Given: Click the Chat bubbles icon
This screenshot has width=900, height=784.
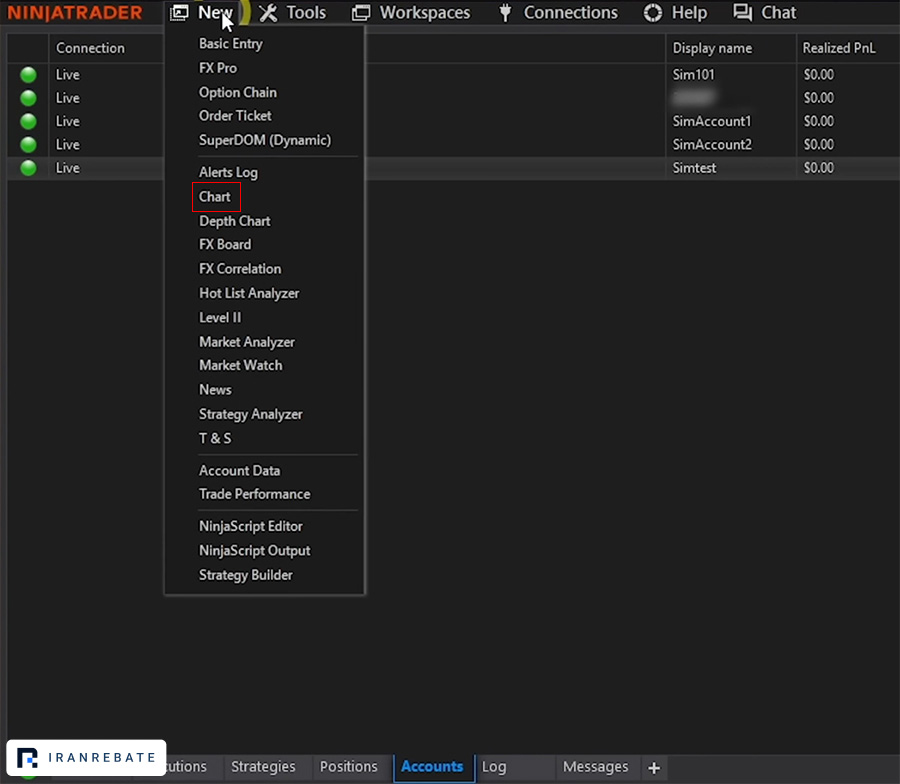Looking at the screenshot, I should point(743,13).
